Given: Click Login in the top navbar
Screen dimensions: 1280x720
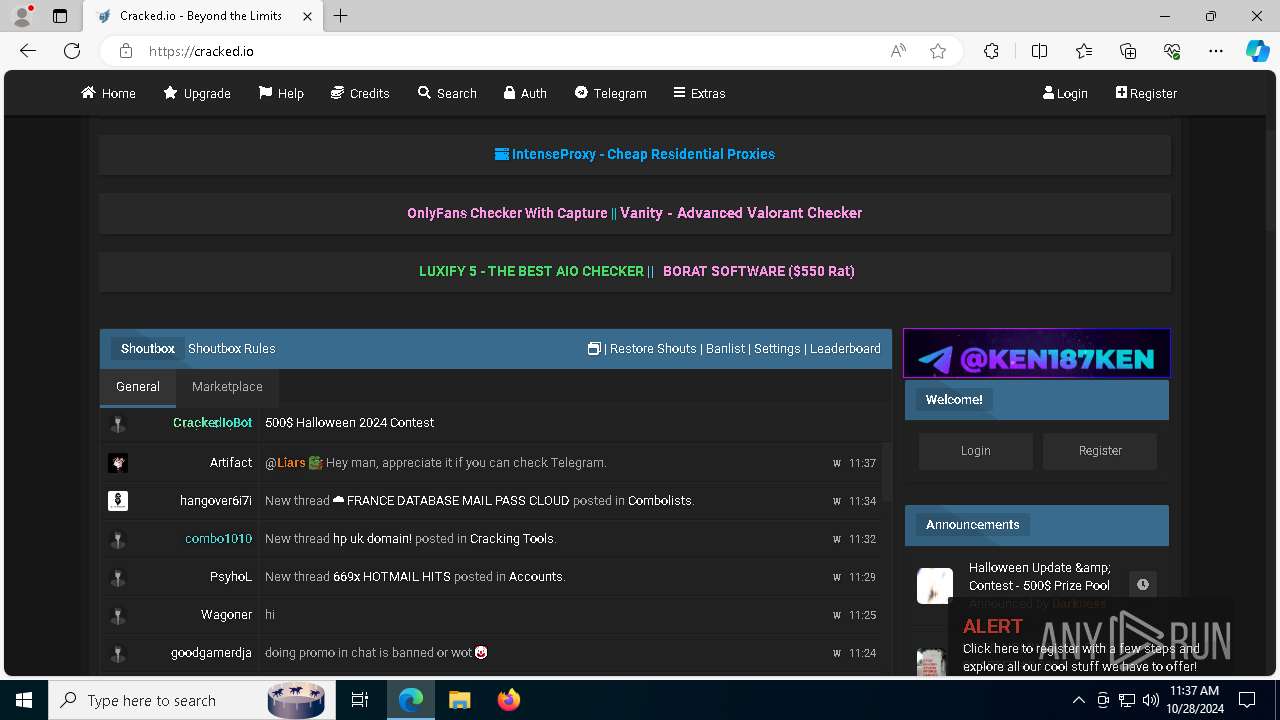Looking at the screenshot, I should pos(1065,93).
